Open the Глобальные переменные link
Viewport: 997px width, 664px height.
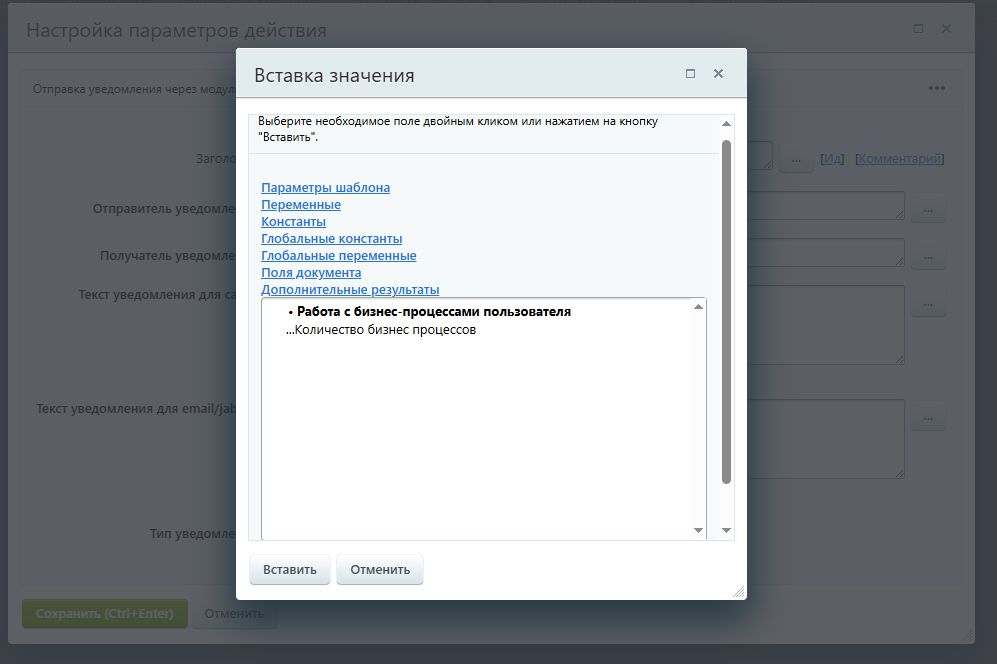coord(338,256)
